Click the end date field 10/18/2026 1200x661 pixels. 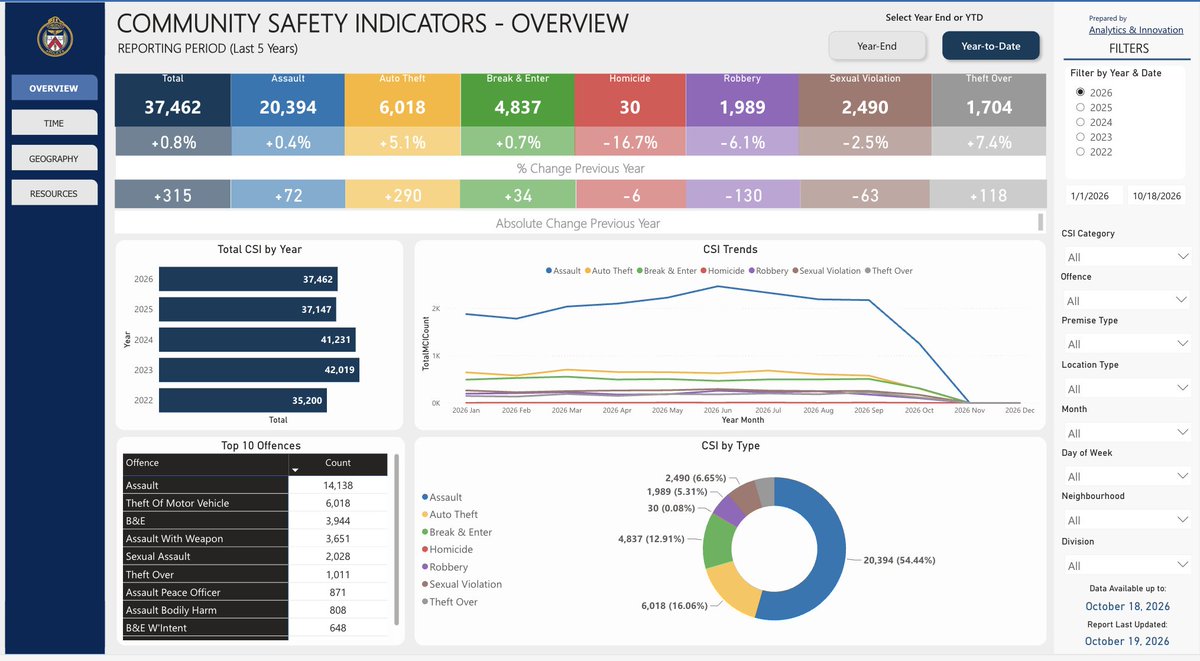point(1157,196)
